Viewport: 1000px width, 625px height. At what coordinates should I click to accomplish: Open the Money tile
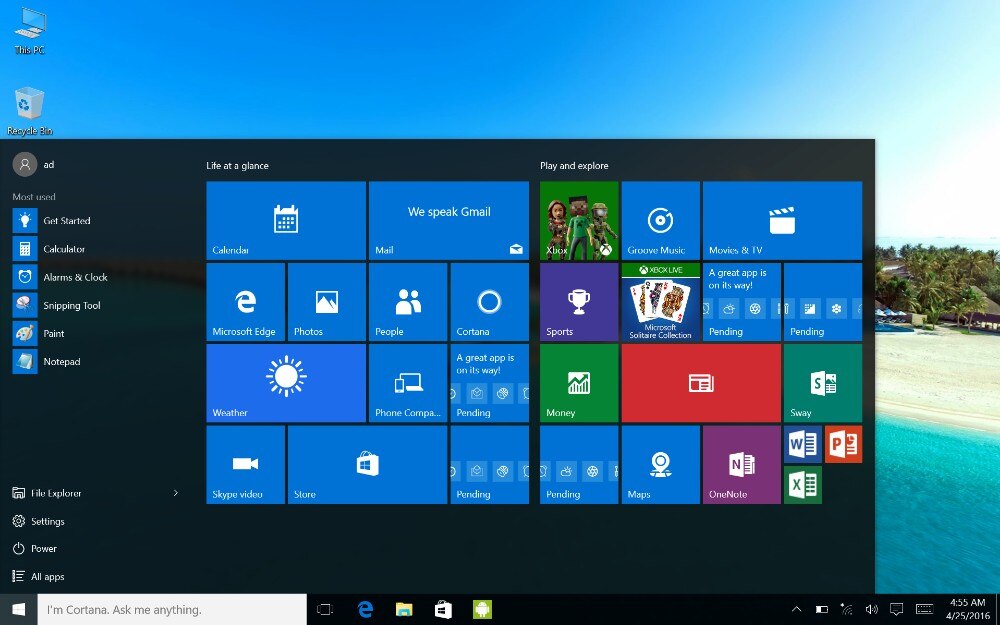(x=579, y=383)
